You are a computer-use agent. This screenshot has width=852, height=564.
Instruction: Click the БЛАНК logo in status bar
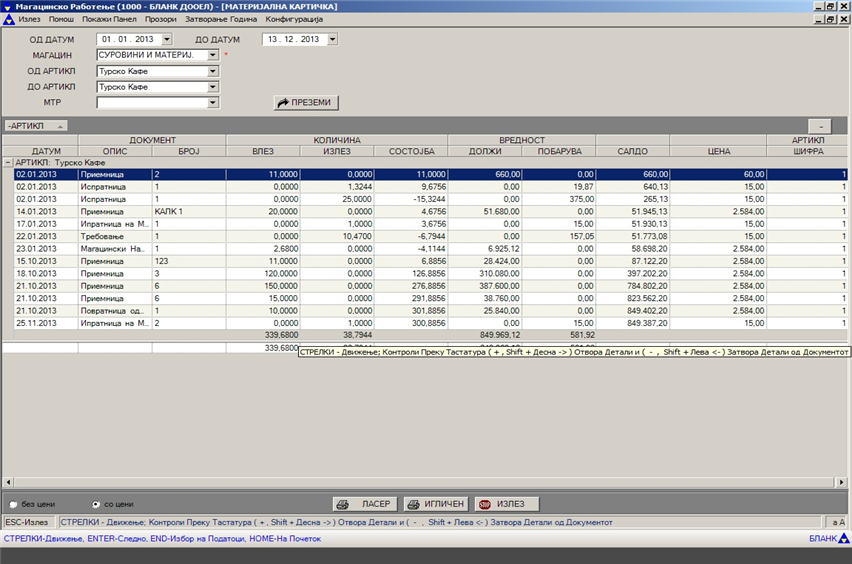click(x=828, y=539)
